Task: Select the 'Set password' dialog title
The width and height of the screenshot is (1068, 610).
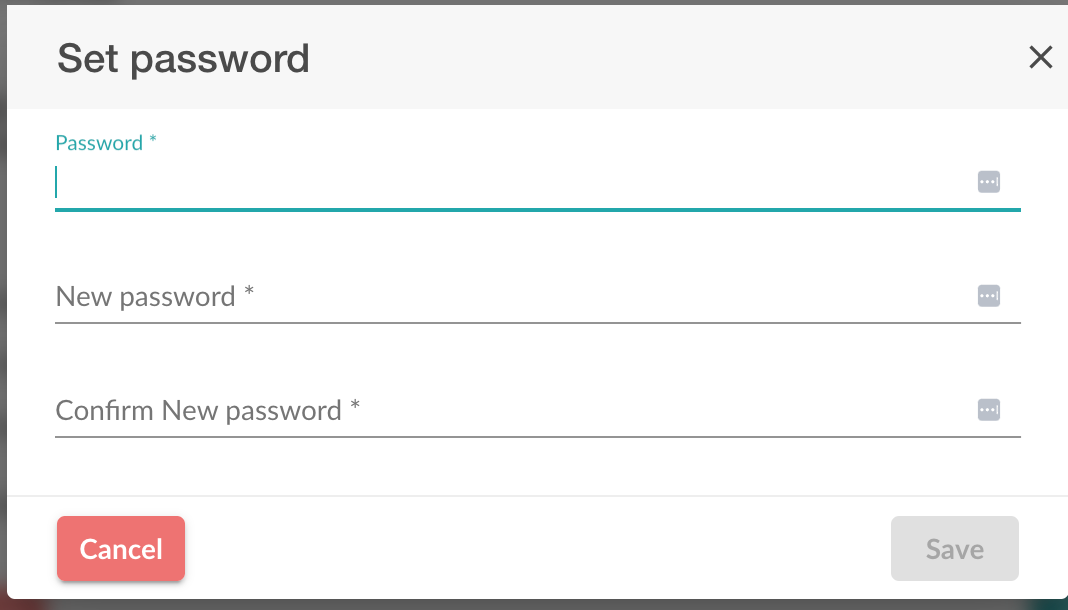Action: (183, 59)
